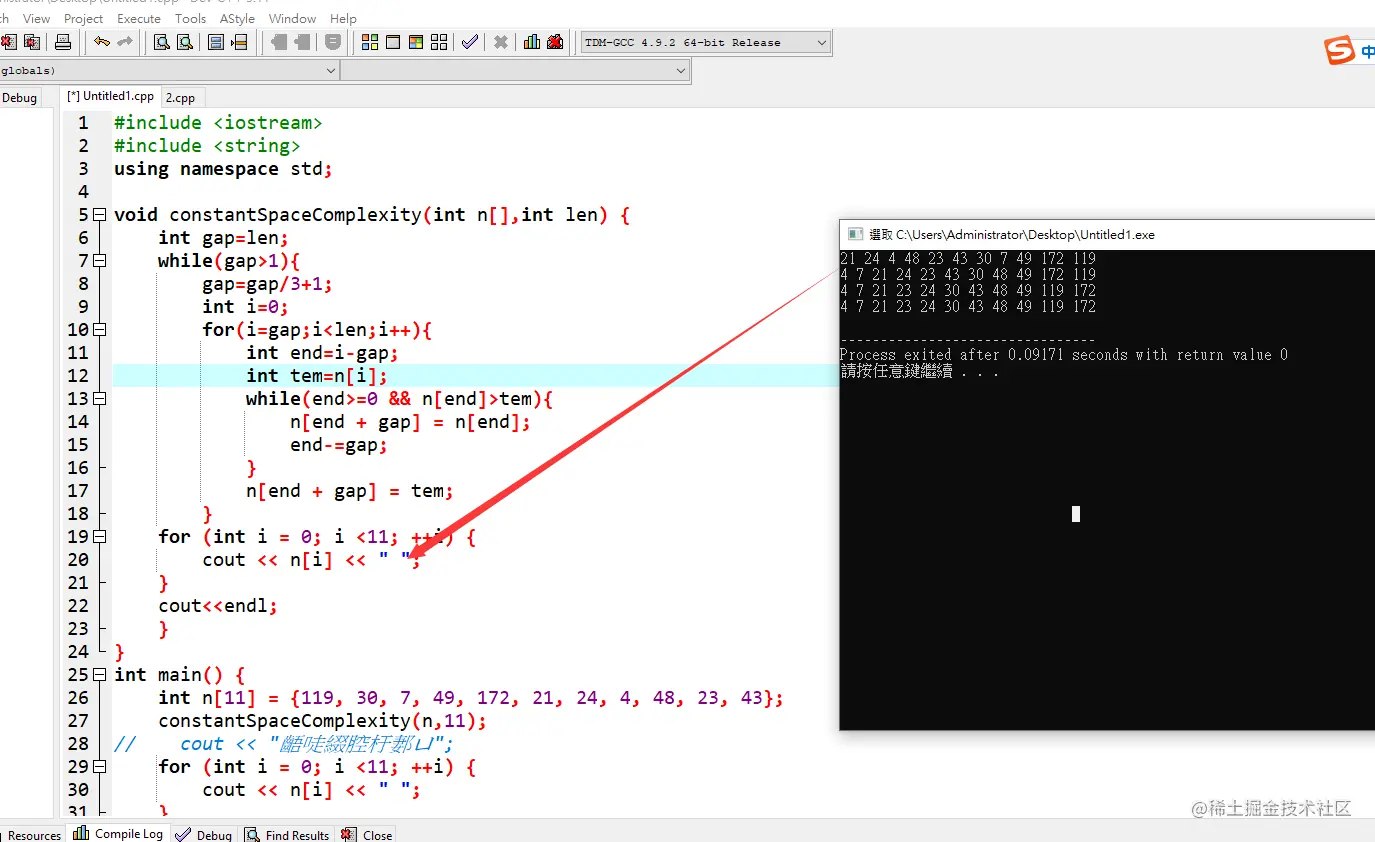Click the "#include <iostream>" line
1375x842 pixels.
[x=218, y=123]
